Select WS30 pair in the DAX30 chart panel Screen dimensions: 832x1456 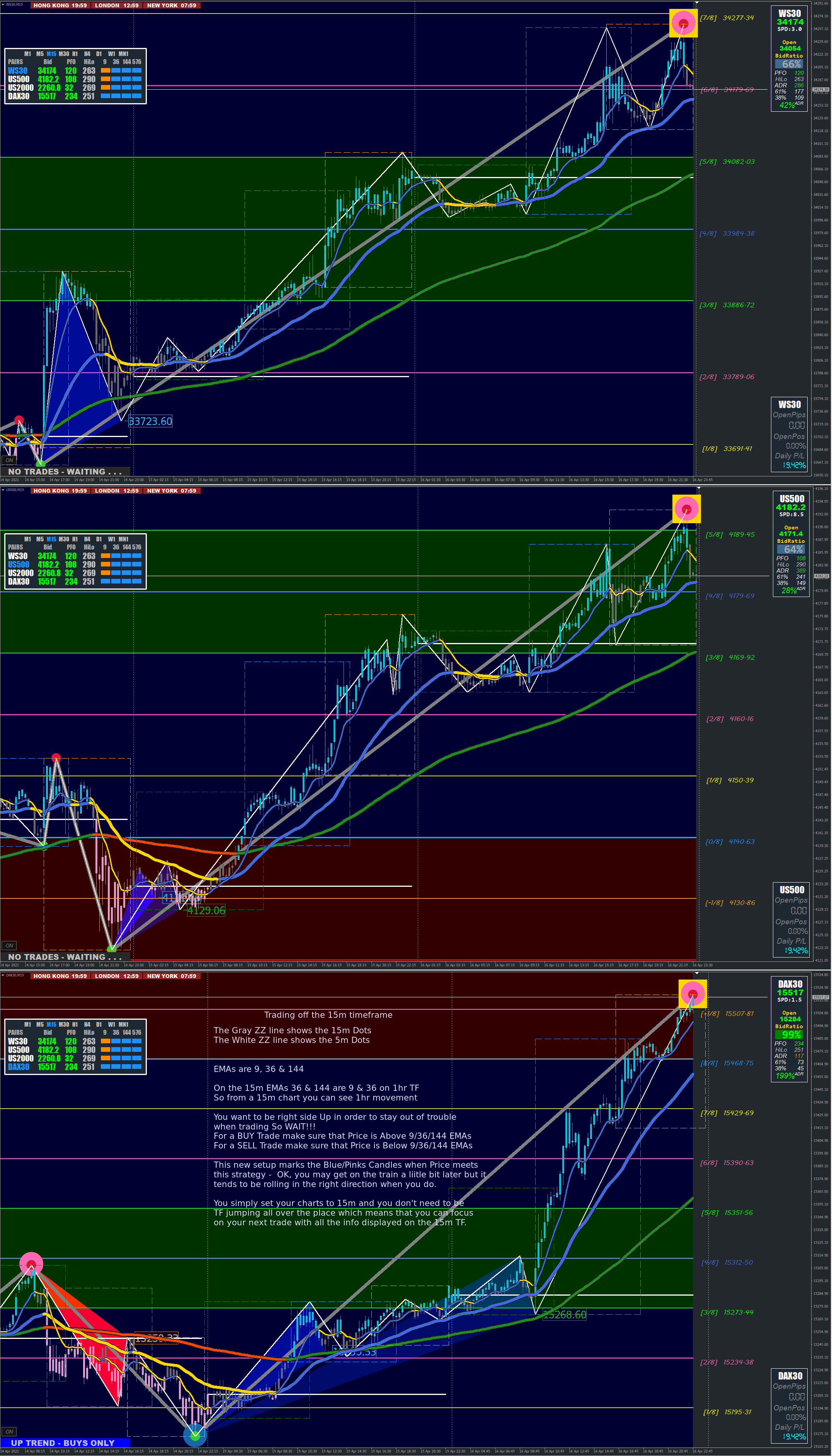[18, 1041]
